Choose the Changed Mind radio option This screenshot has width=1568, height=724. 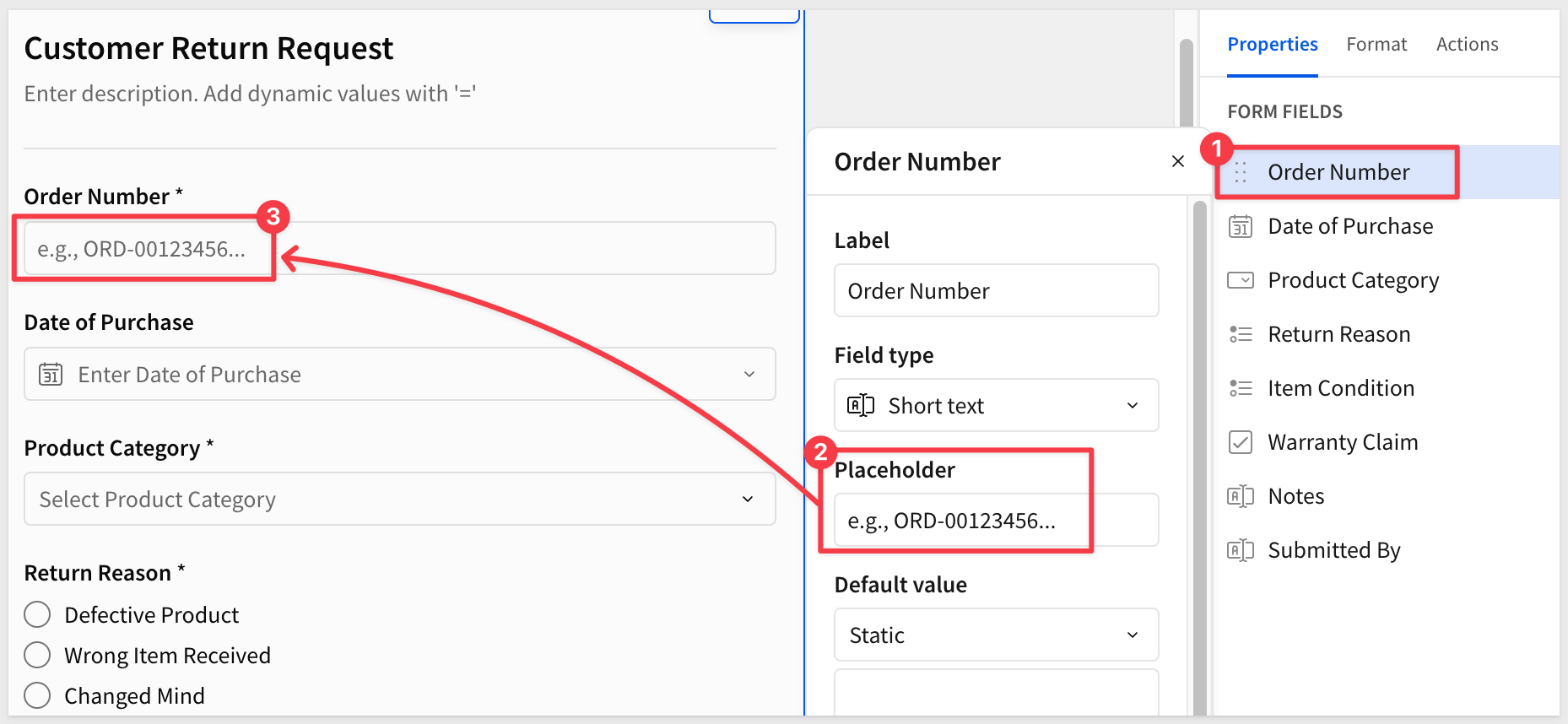pos(37,695)
